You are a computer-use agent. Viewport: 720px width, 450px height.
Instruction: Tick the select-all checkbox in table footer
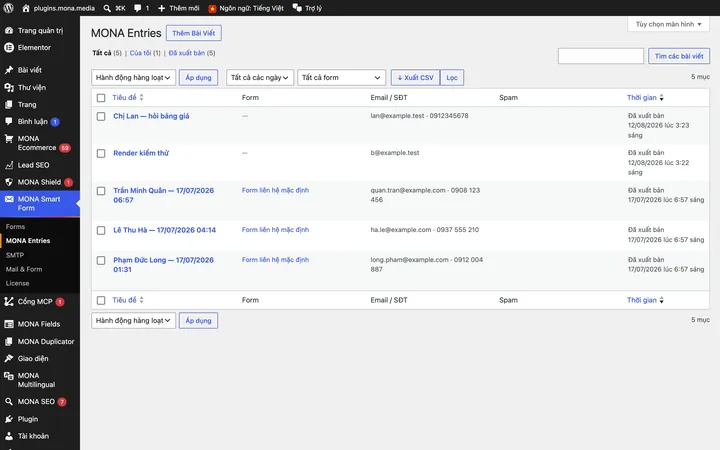(101, 300)
